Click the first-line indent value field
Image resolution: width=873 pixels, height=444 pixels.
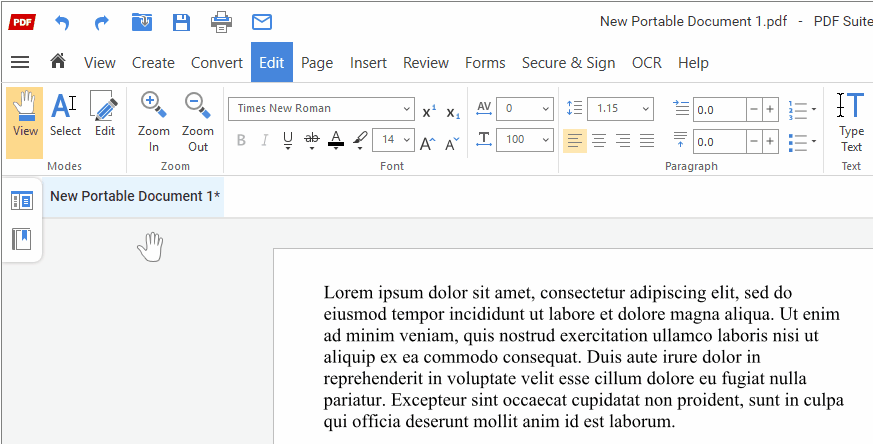pyautogui.click(x=719, y=110)
